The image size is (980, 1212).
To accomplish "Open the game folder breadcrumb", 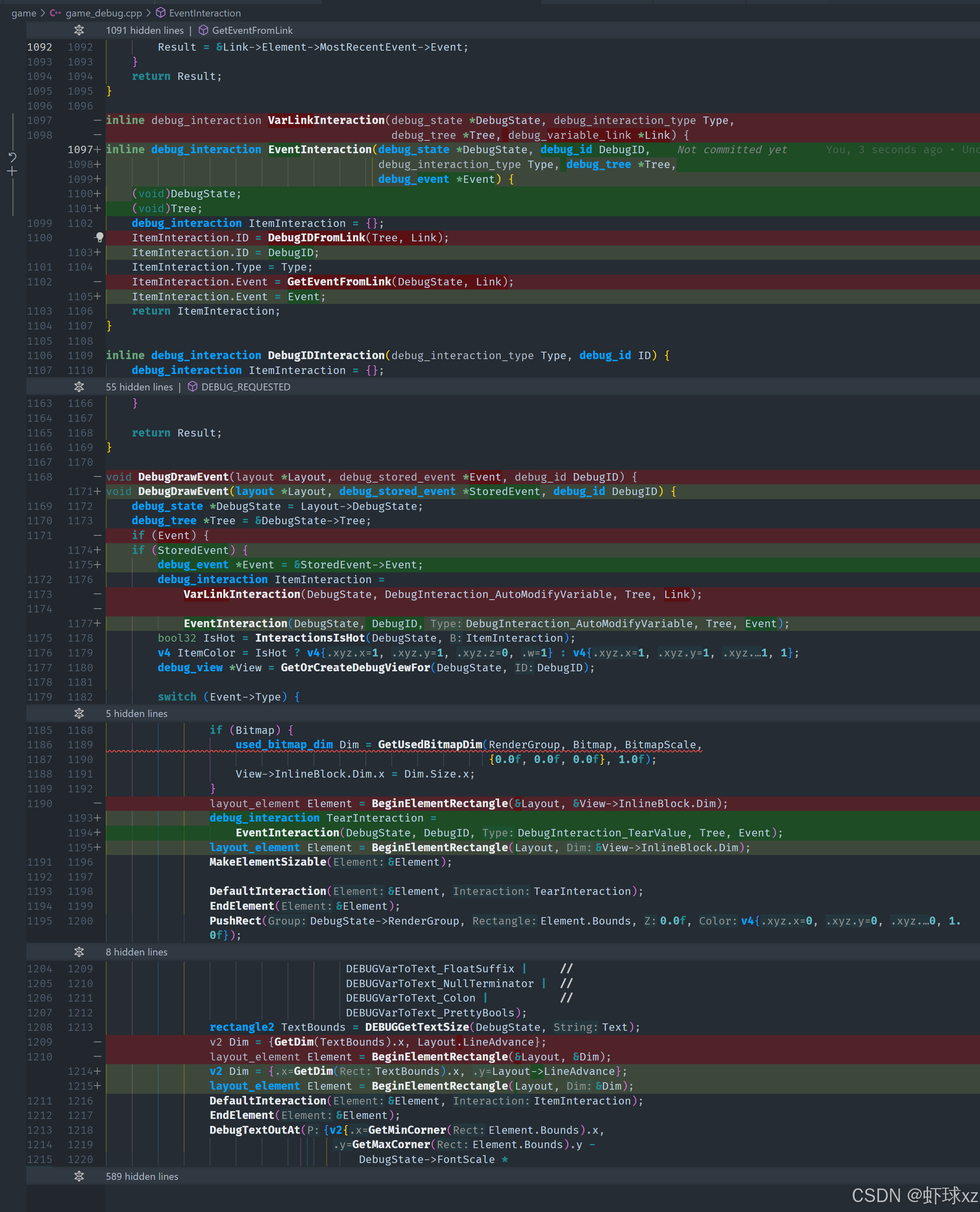I will pyautogui.click(x=24, y=13).
